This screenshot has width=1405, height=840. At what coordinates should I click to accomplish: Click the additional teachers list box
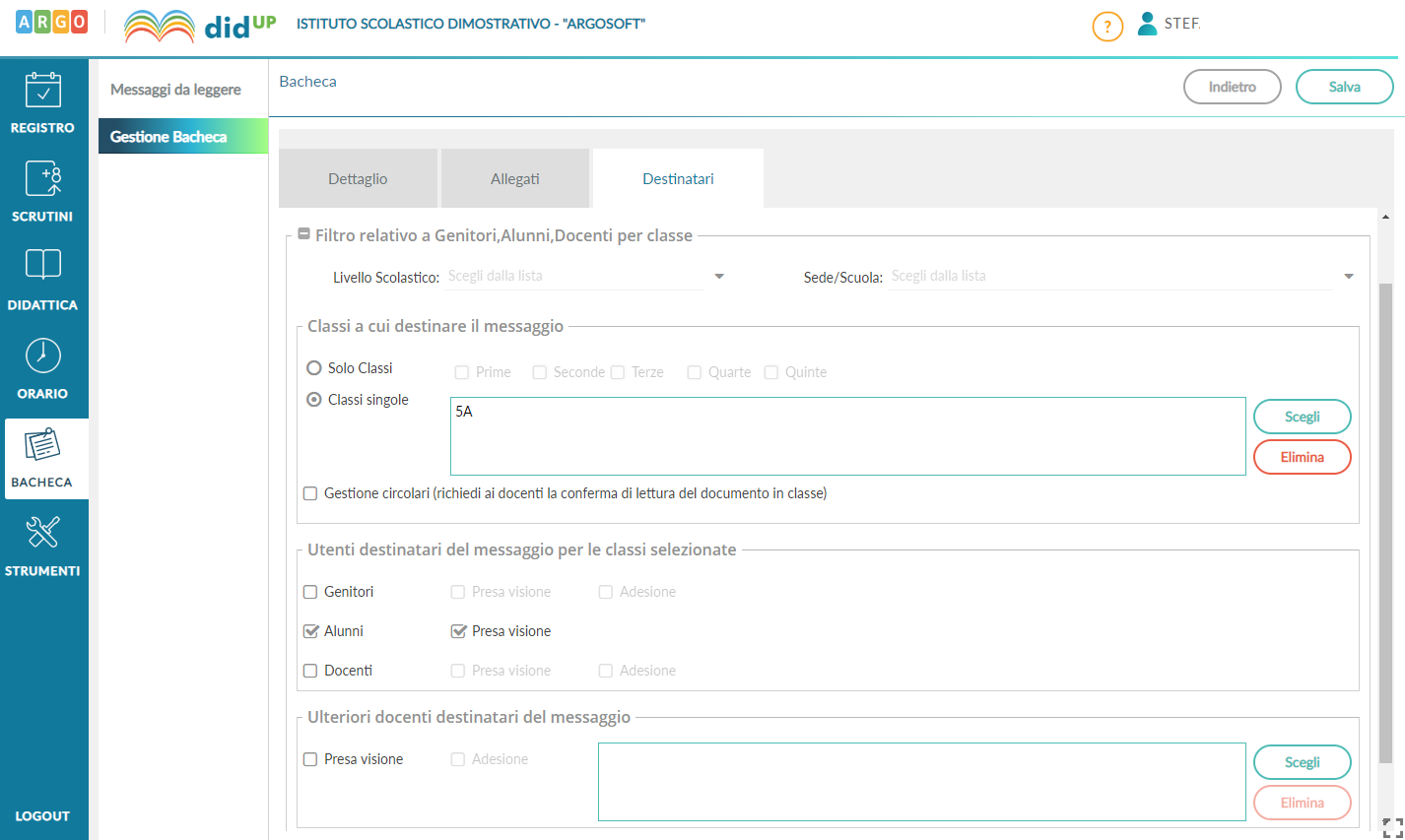point(922,782)
